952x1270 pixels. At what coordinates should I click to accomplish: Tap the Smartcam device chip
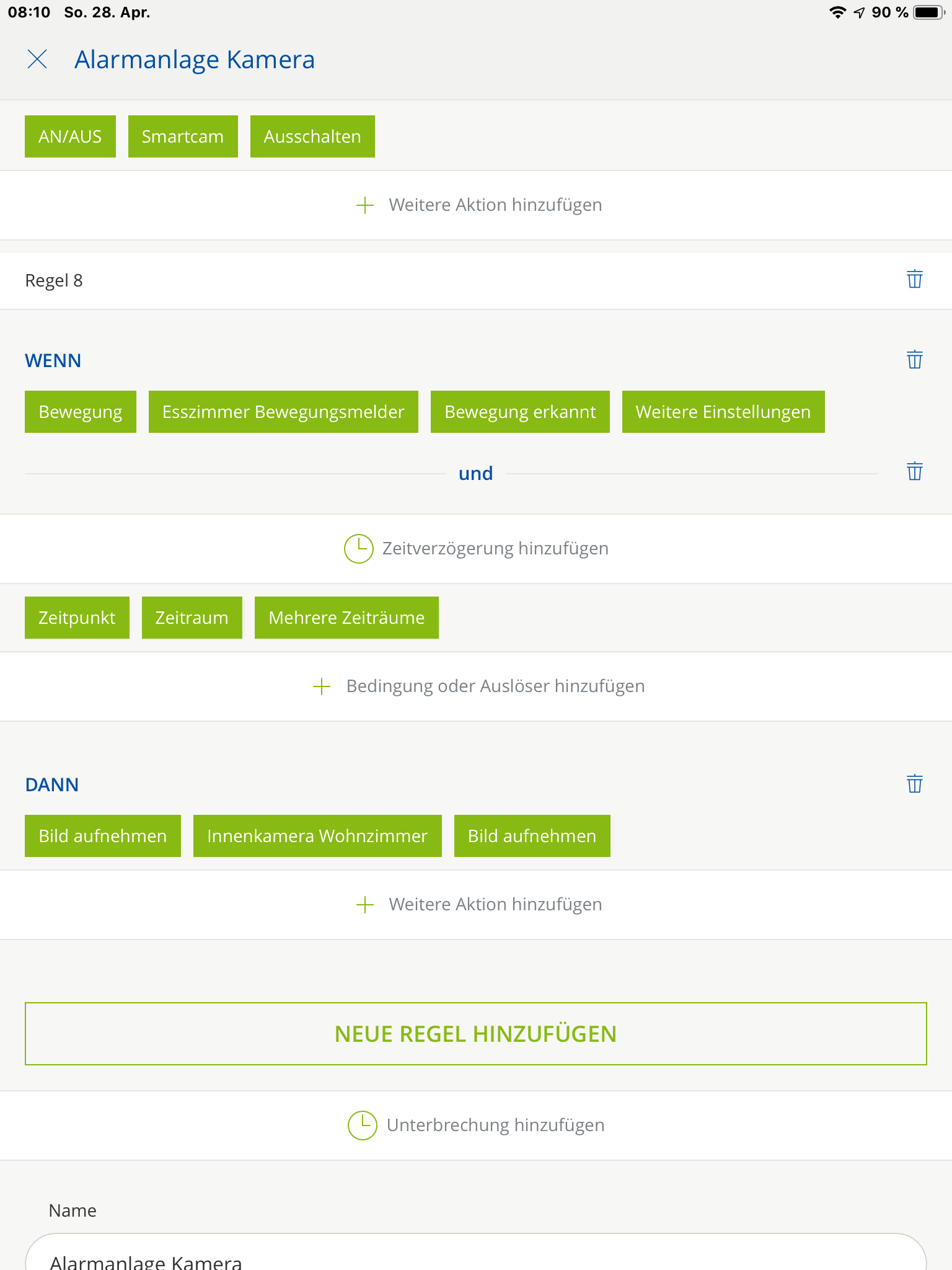pyautogui.click(x=183, y=136)
